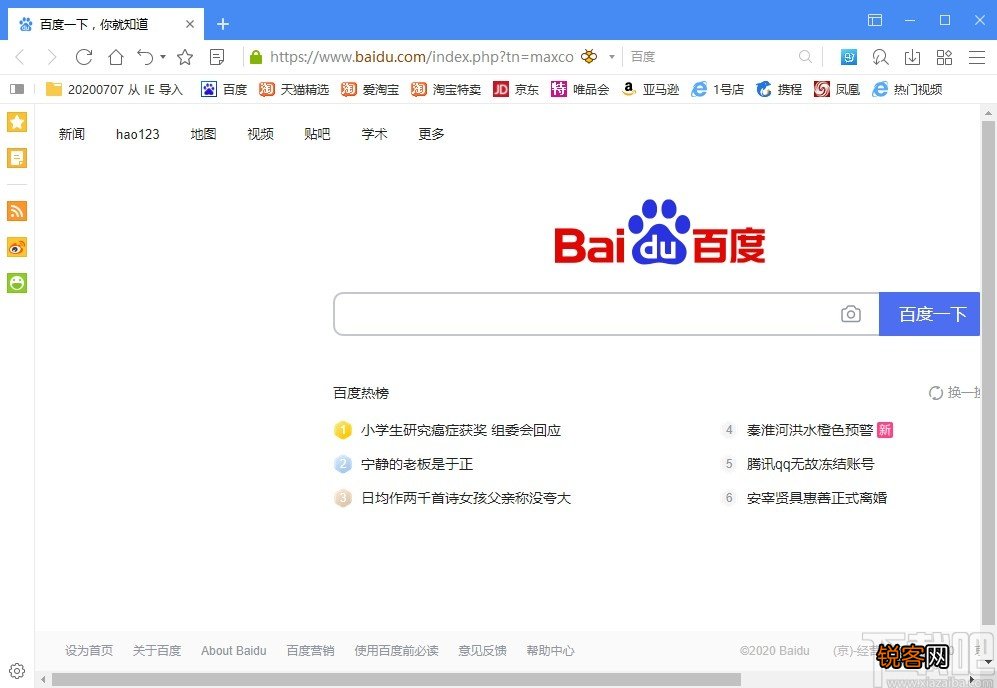Screen dimensions: 997x688
Task: Click the 意见反馈 footer link
Action: 483,650
